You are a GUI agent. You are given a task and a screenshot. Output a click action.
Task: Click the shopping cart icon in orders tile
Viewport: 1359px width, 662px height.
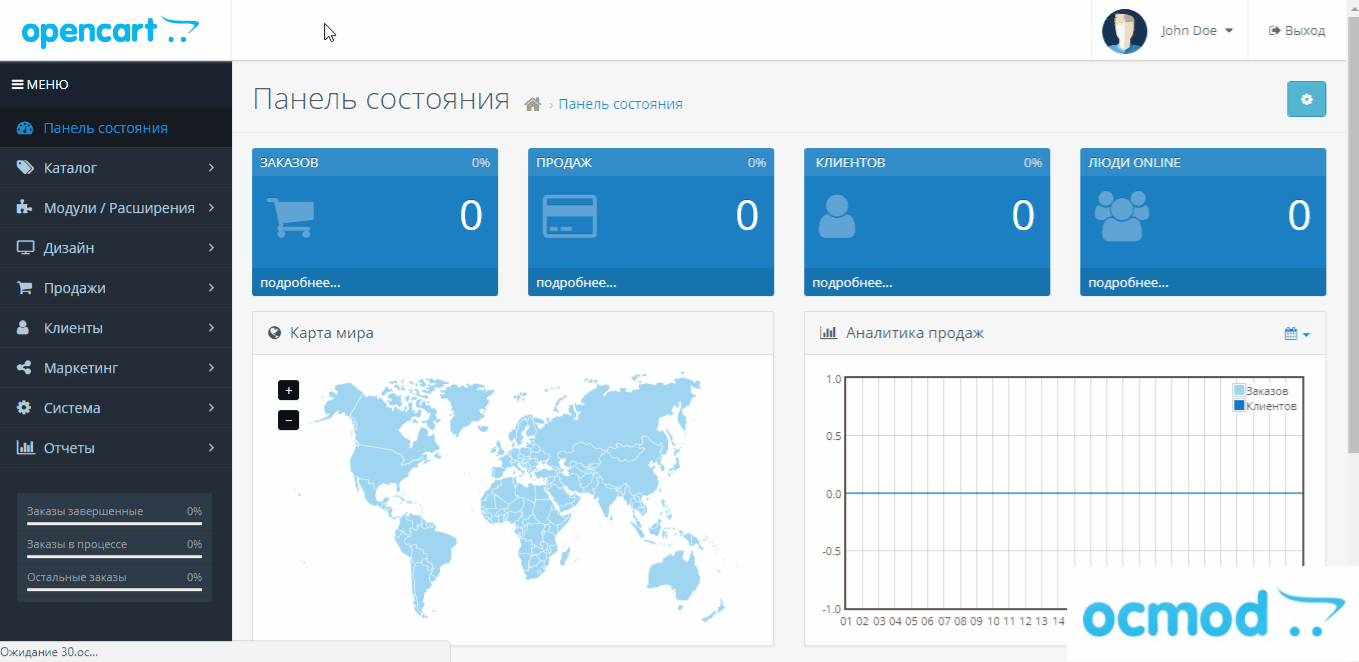point(290,217)
